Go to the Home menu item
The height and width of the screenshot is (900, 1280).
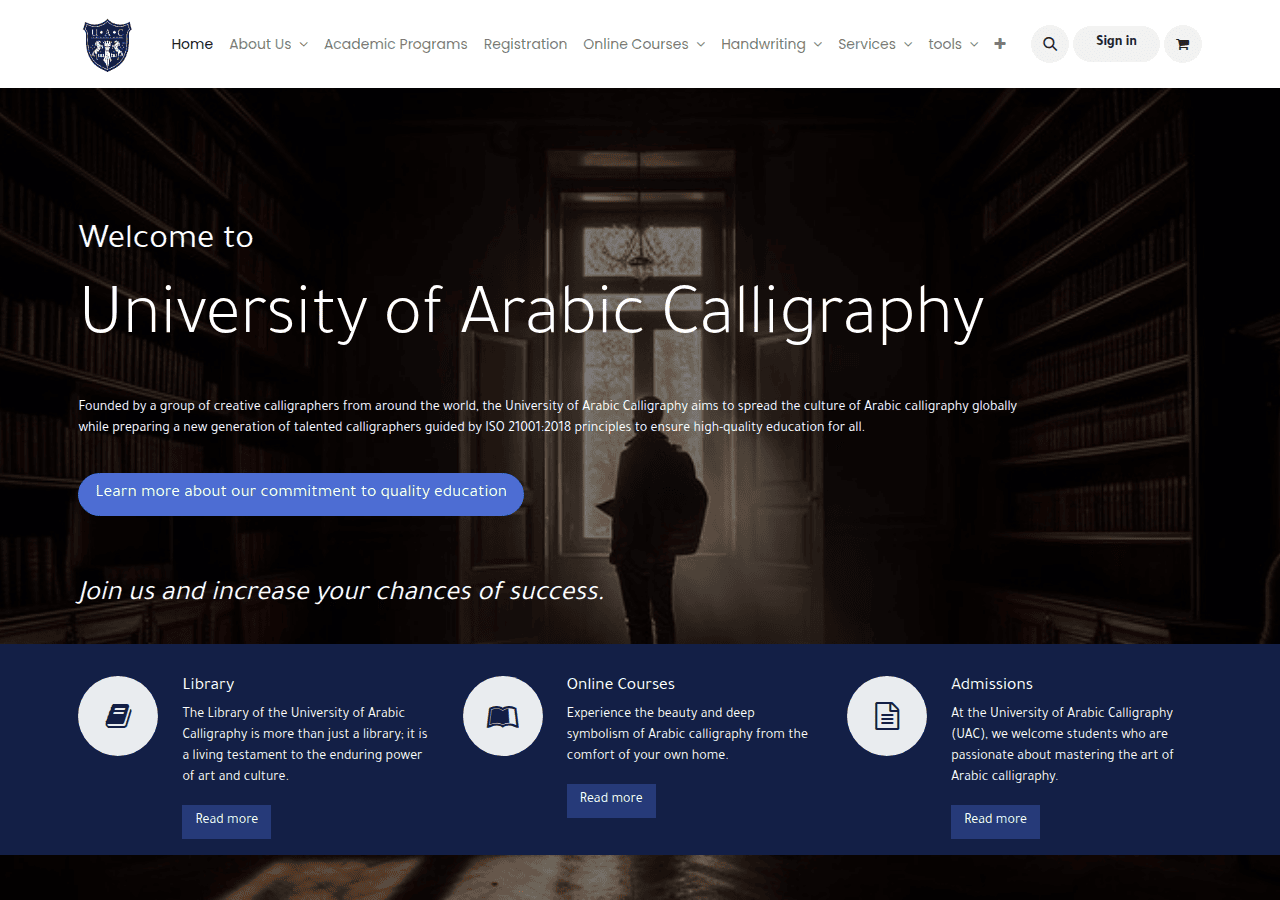(192, 44)
